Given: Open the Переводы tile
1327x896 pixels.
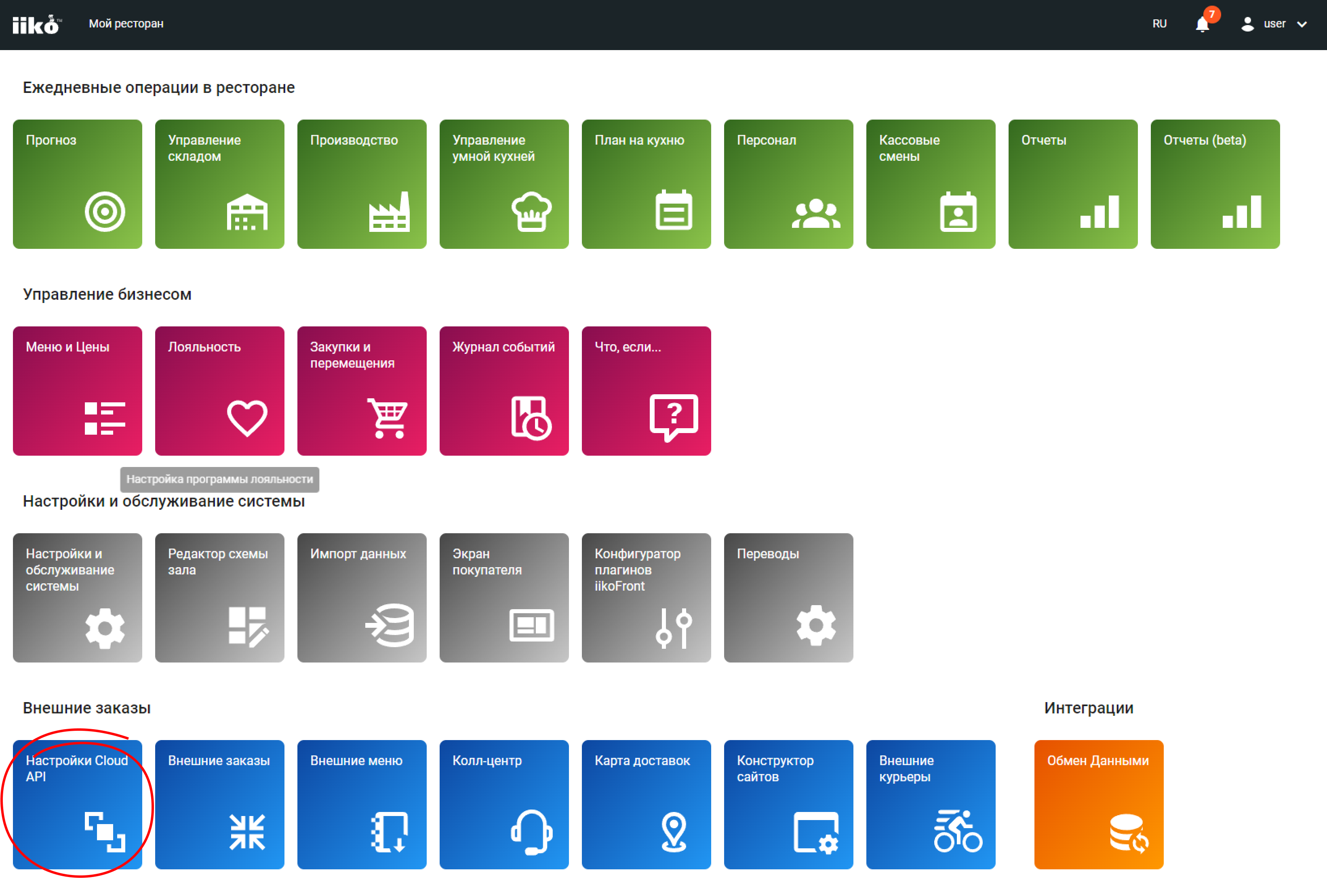Looking at the screenshot, I should [x=788, y=597].
